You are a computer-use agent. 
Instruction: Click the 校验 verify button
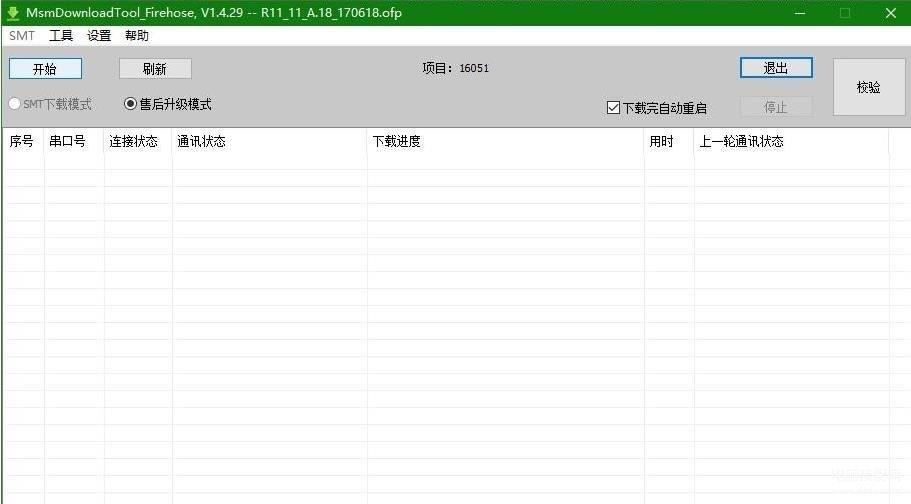tap(869, 87)
